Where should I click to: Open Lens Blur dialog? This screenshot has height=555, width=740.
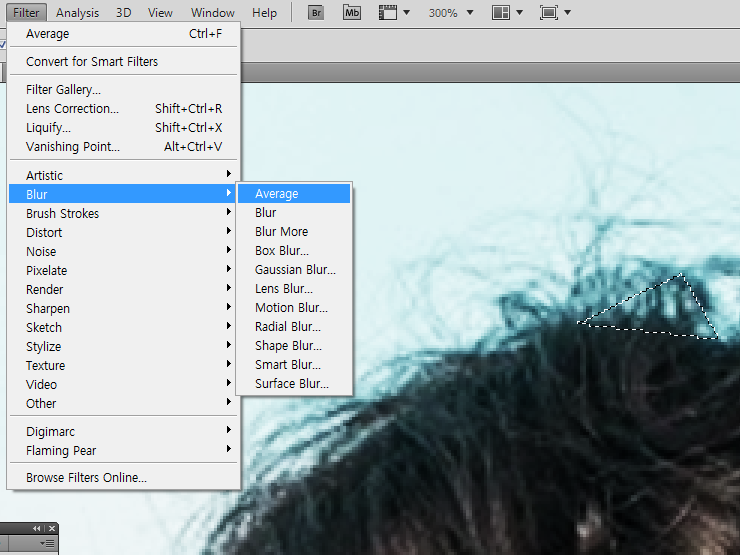point(294,288)
